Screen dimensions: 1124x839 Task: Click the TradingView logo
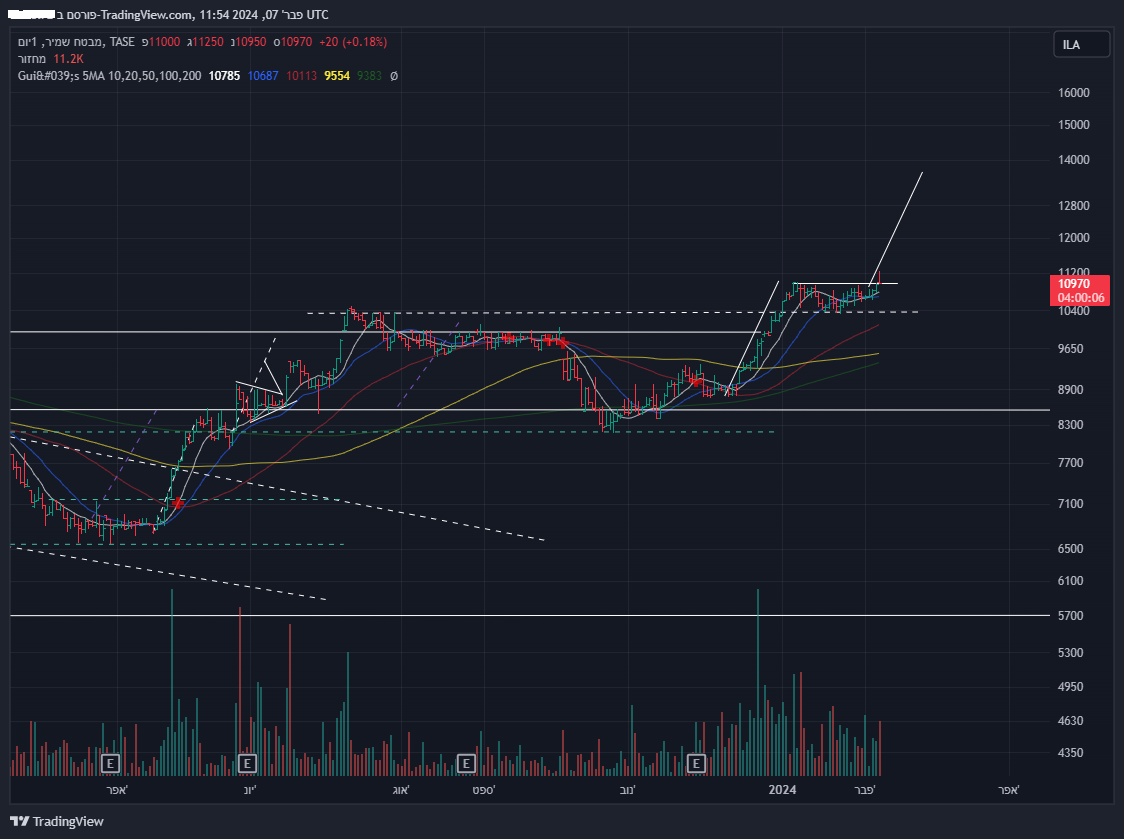57,821
